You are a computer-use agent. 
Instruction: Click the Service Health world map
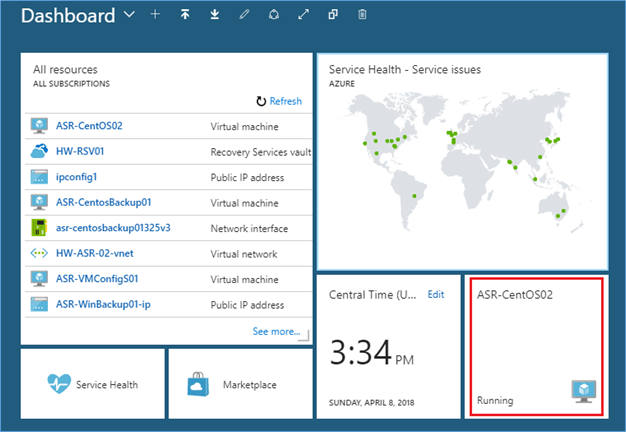(463, 163)
